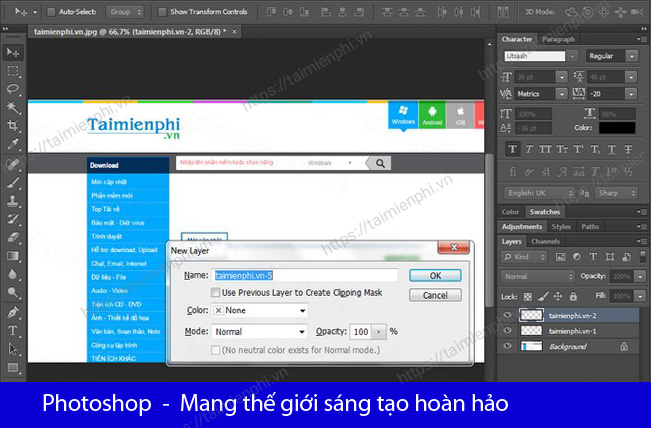This screenshot has height=428, width=651.
Task: Toggle visibility of taimienphi.vn-1 layer
Action: click(x=507, y=330)
